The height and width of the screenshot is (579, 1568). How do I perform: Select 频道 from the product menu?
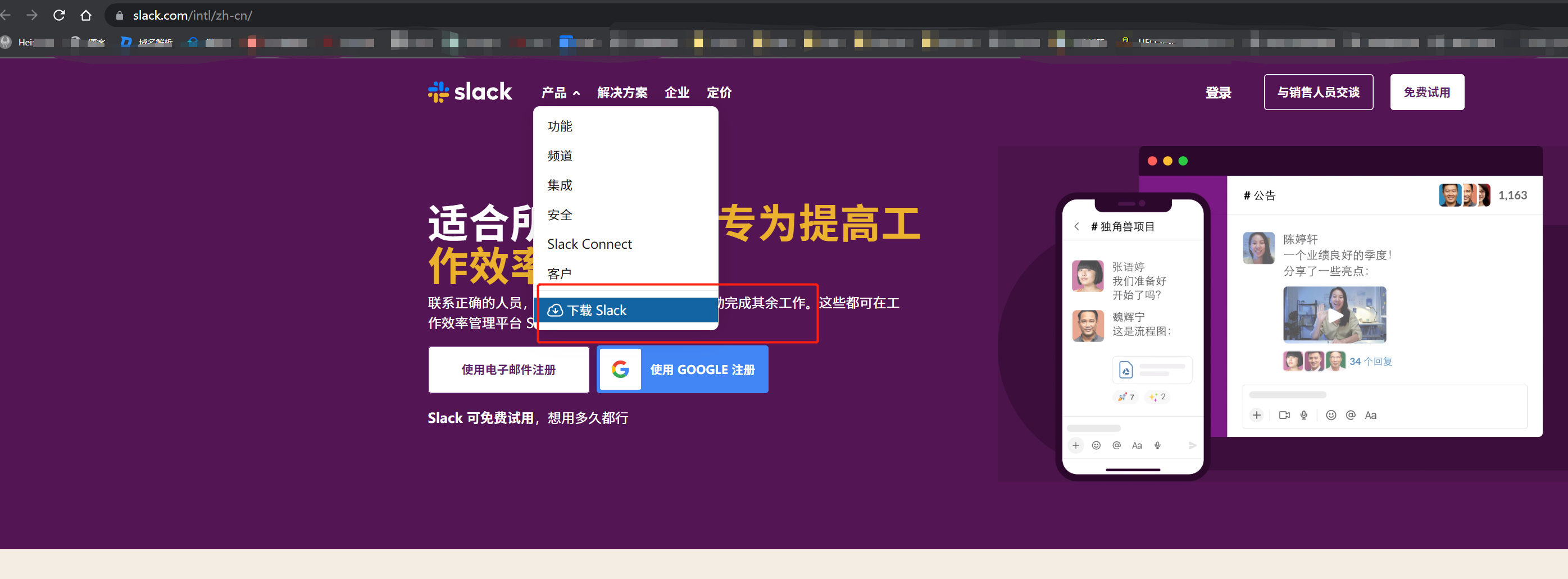[x=625, y=156]
